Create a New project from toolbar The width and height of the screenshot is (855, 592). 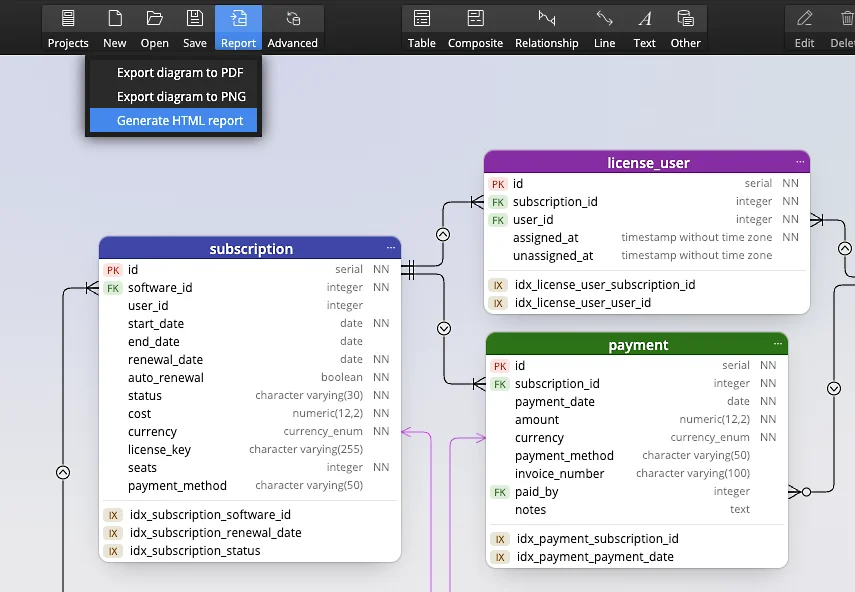pos(115,28)
